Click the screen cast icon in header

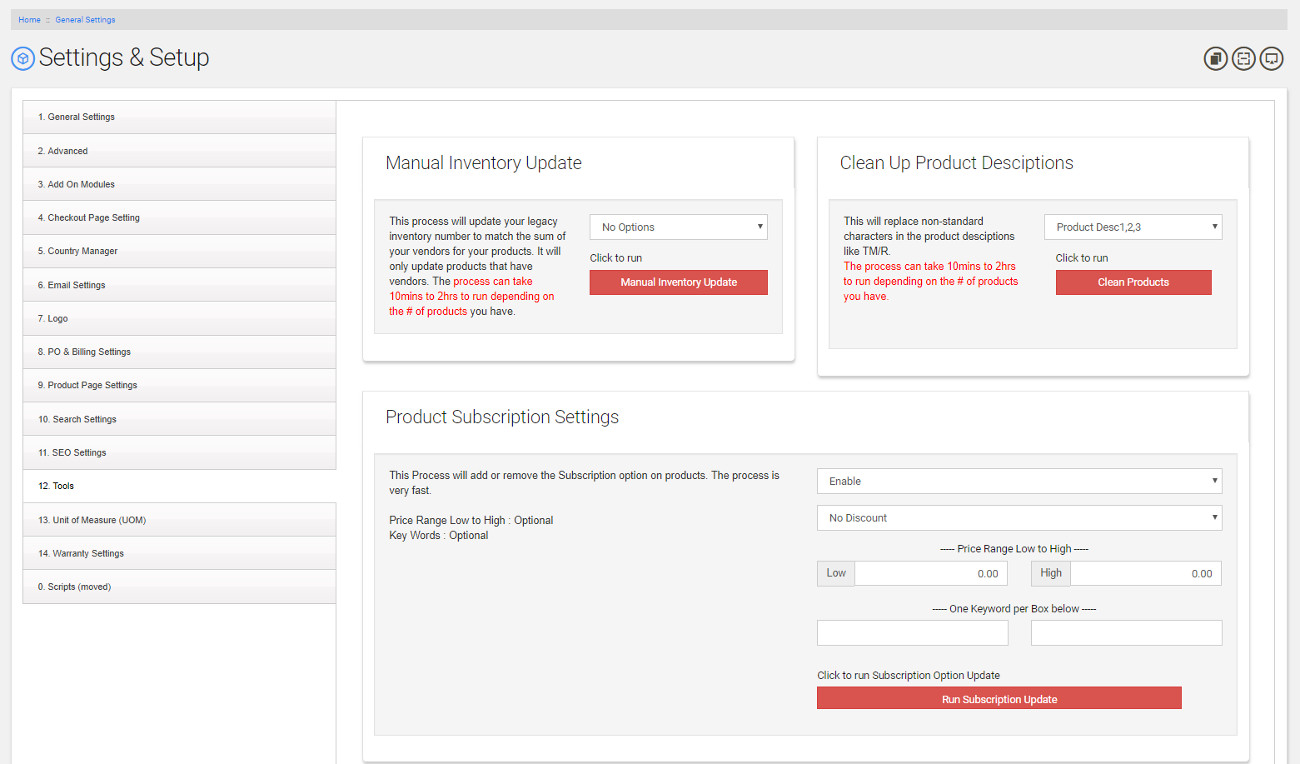pos(1271,59)
